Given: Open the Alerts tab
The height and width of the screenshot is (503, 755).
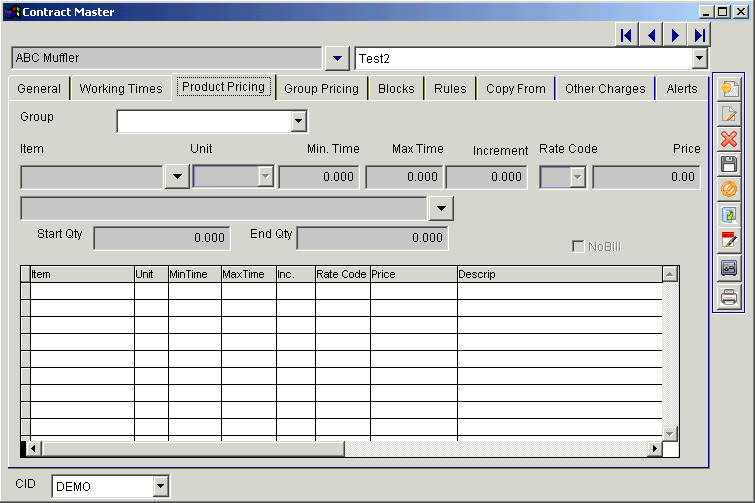Looking at the screenshot, I should point(682,88).
